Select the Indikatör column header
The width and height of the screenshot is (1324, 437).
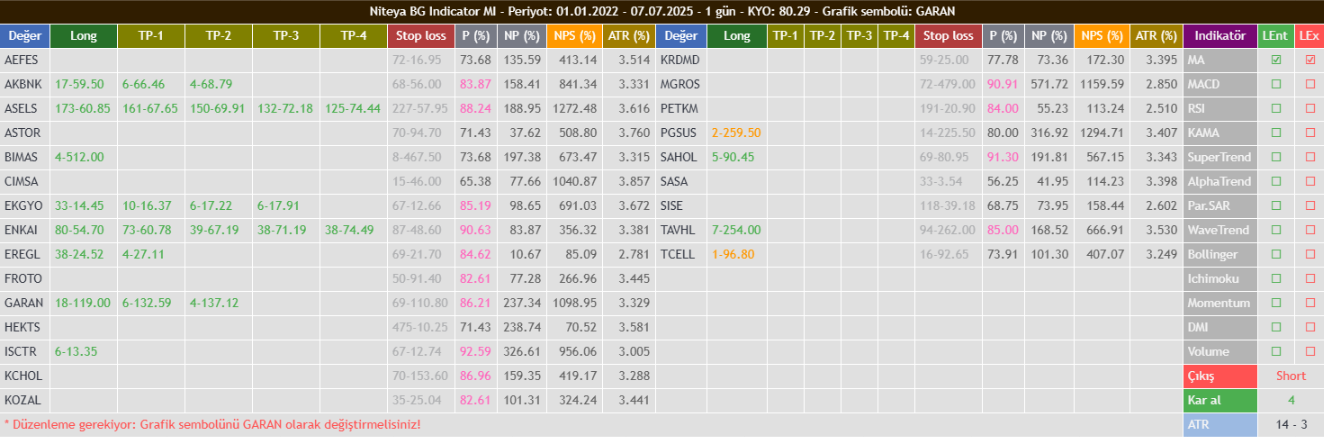pyautogui.click(x=1220, y=36)
